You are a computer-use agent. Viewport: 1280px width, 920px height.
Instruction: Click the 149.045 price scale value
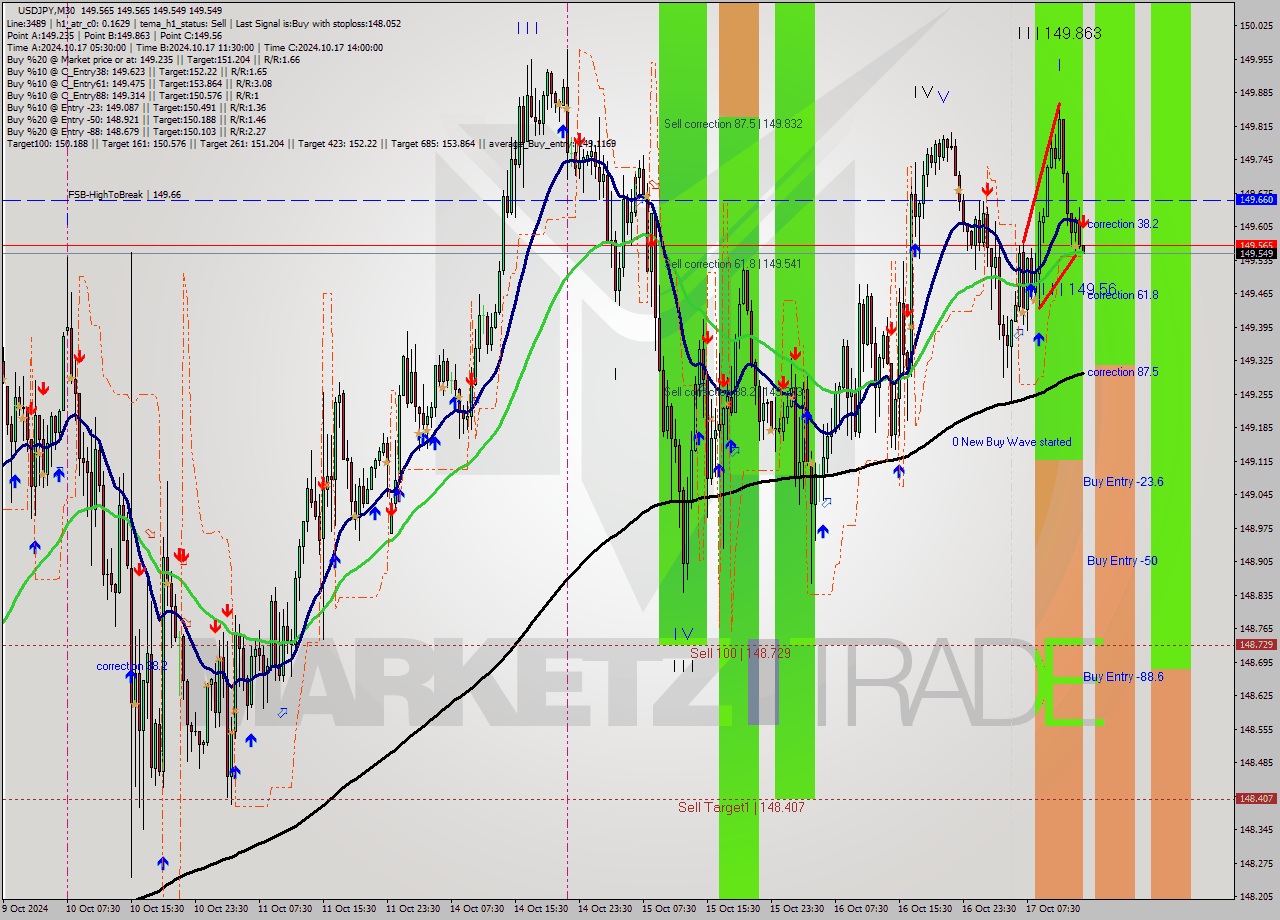pos(1256,495)
